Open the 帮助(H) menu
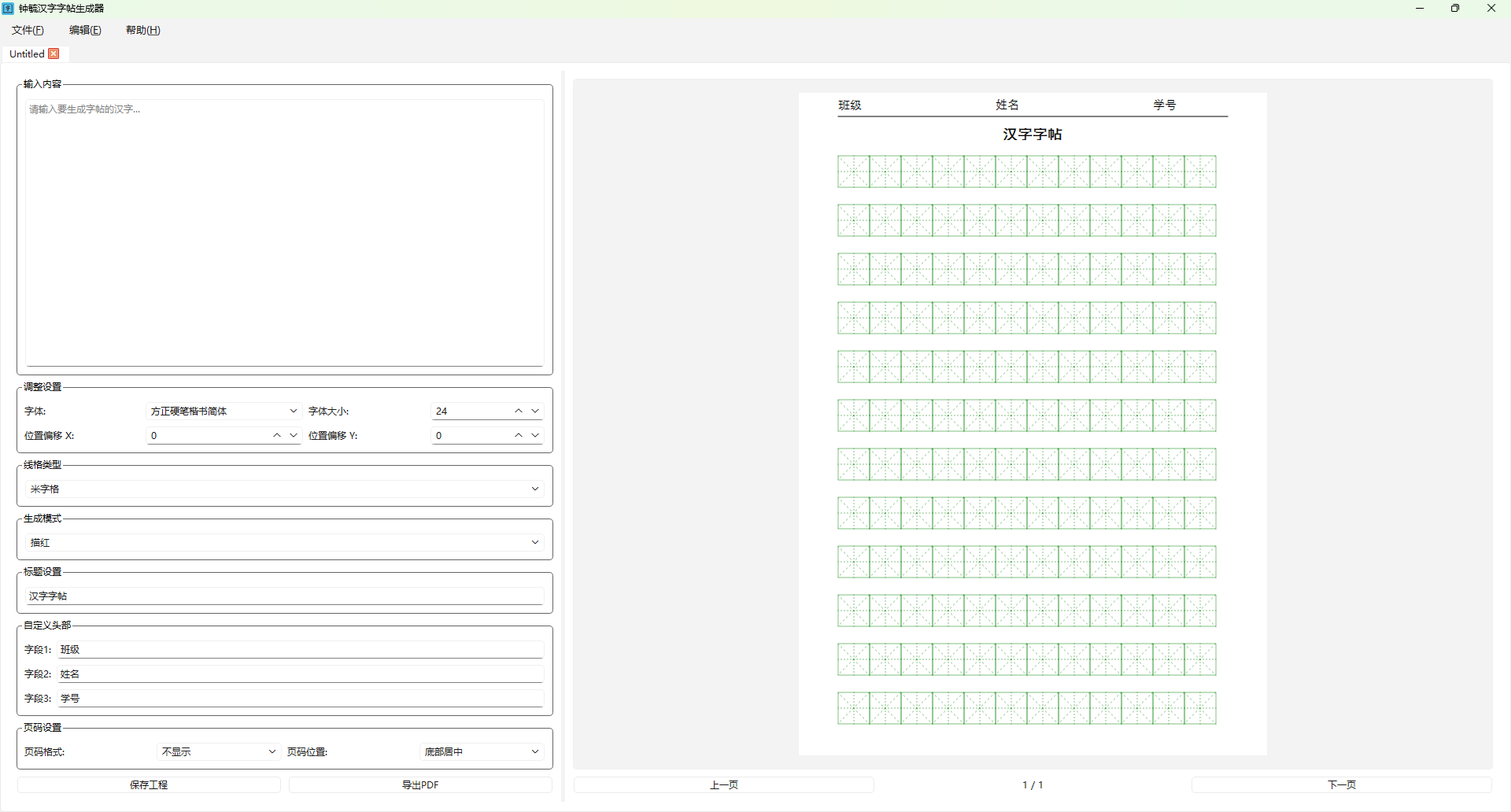The width and height of the screenshot is (1511, 812). click(x=142, y=30)
